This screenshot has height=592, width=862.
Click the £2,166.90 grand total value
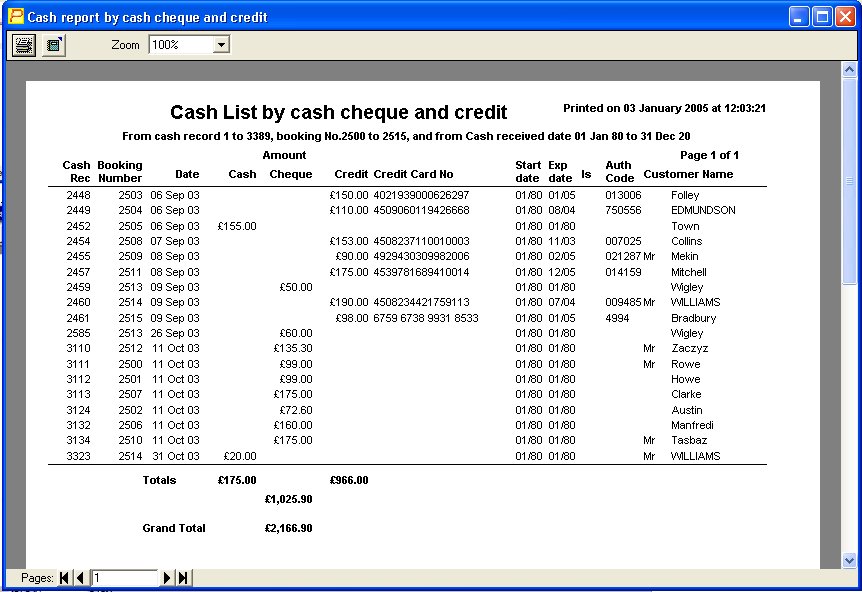[289, 528]
